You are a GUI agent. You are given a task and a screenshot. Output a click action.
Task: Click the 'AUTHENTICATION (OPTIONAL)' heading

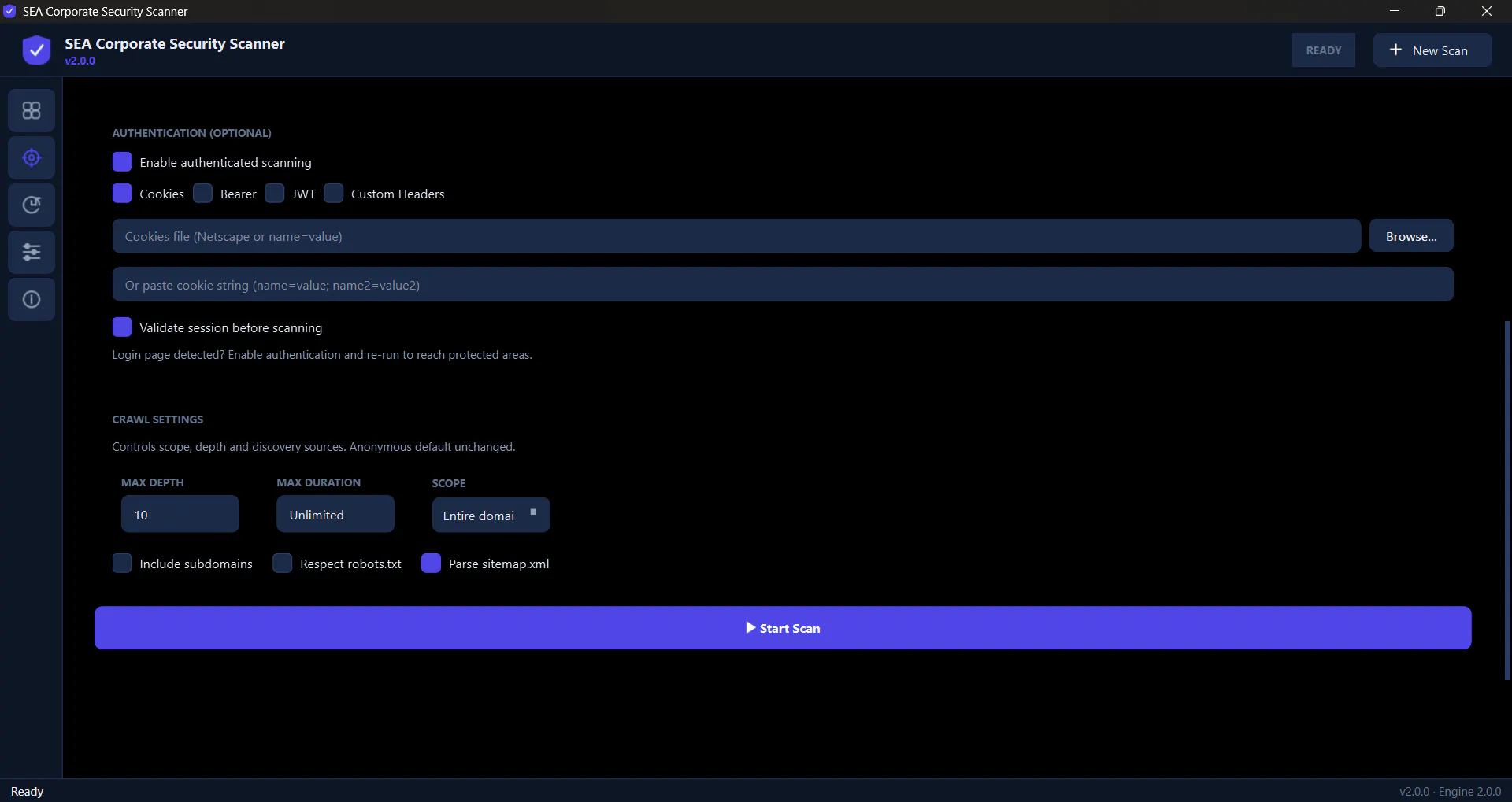coord(191,133)
